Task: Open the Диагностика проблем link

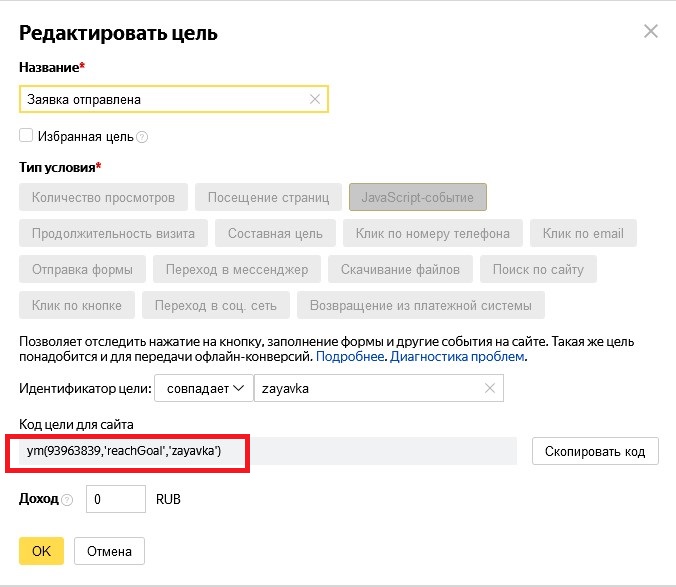Action: pos(457,356)
